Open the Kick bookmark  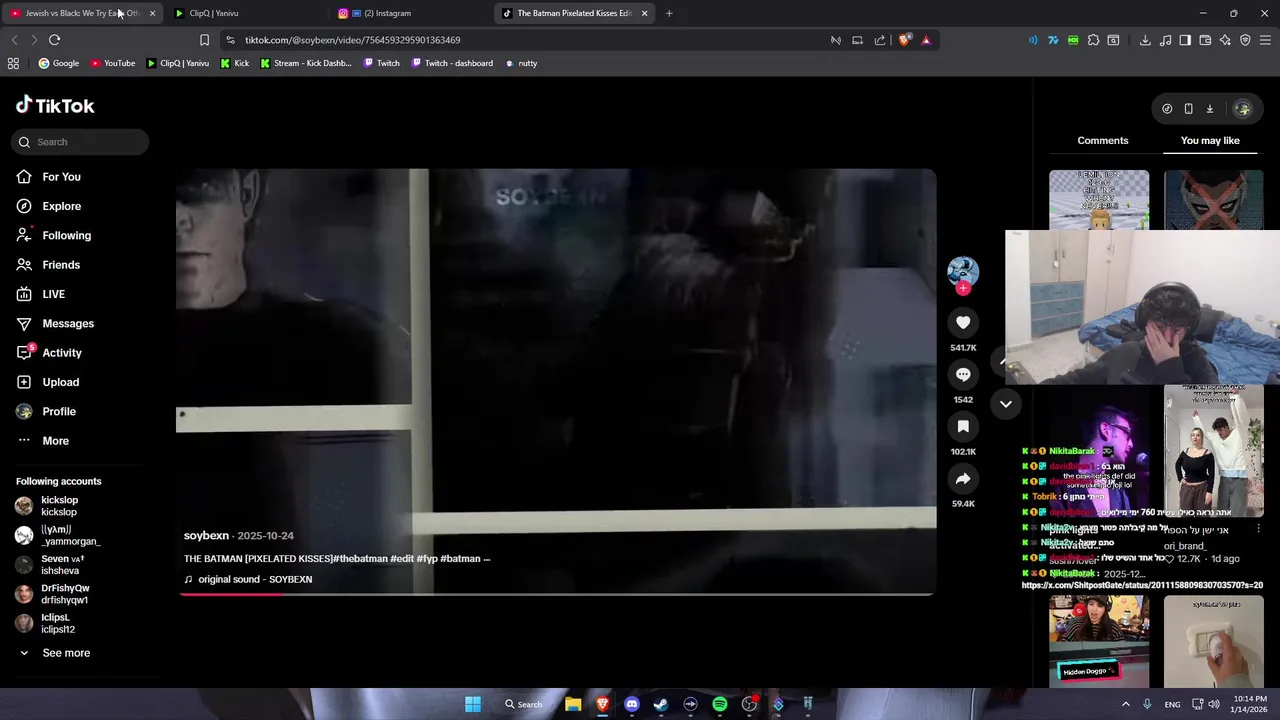click(235, 63)
